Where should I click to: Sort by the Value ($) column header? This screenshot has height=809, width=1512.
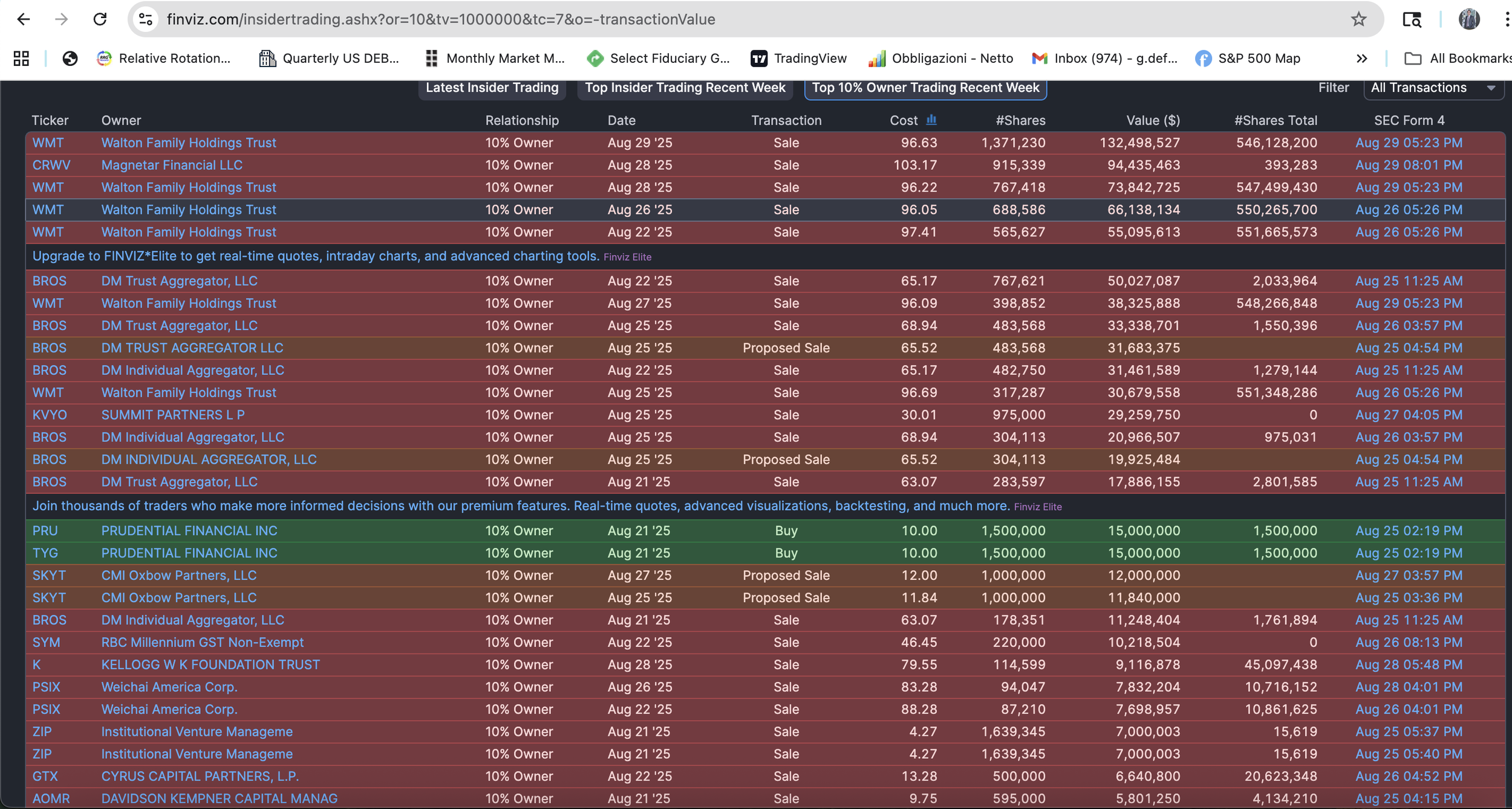pos(1153,120)
